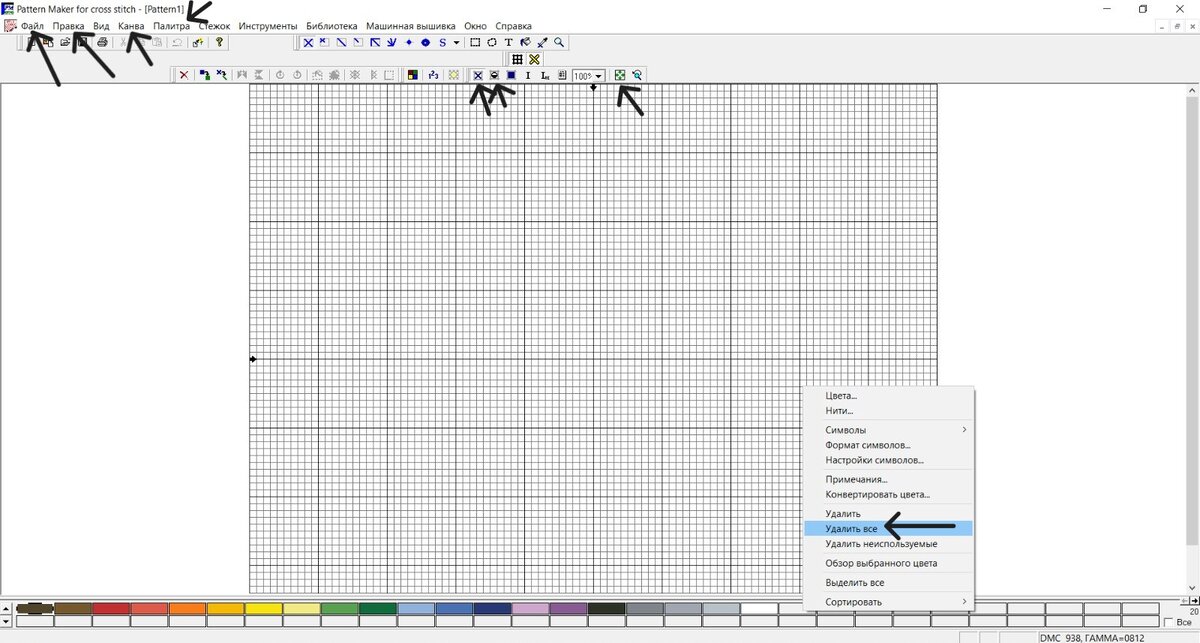Open the Правка menu
Viewport: 1200px width, 643px height.
pos(69,26)
